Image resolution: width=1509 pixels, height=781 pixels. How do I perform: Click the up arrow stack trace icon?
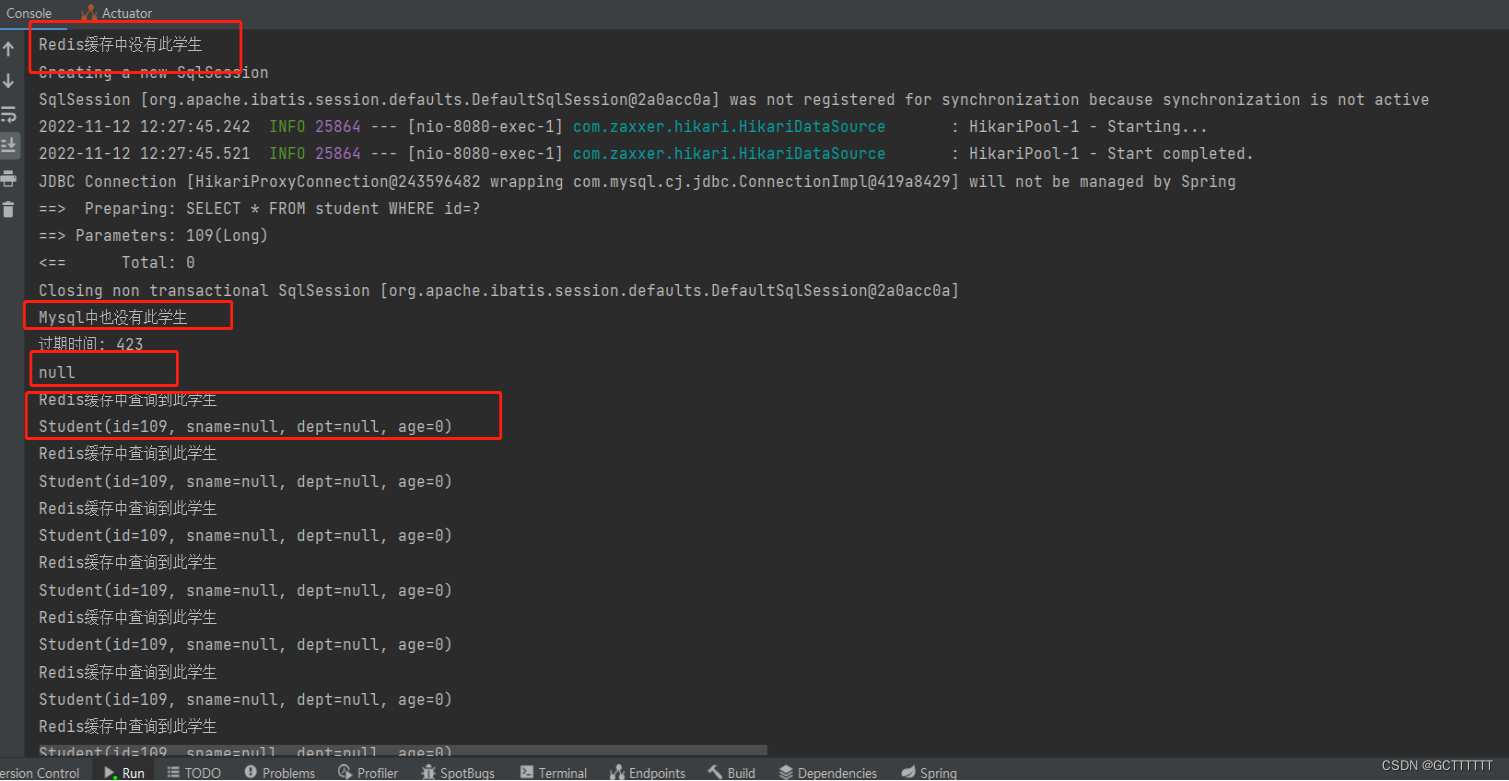[9, 49]
